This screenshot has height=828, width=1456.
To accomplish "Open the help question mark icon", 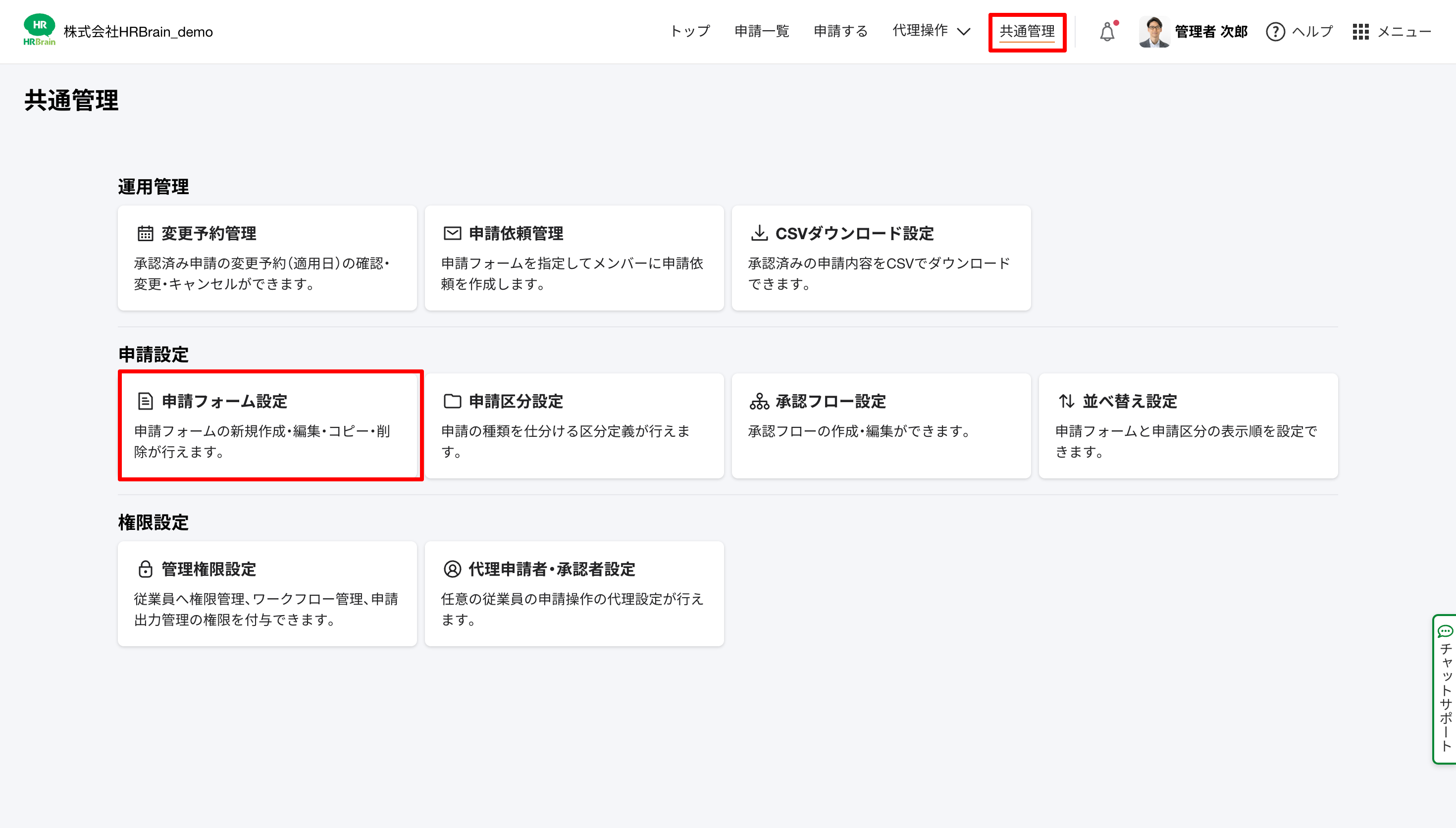I will 1275,31.
